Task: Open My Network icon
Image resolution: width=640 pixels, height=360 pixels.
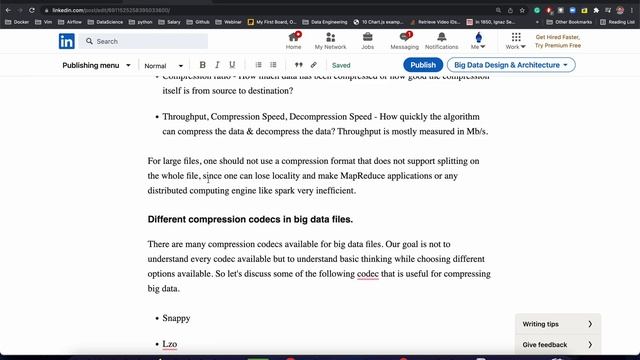Action: (x=331, y=38)
